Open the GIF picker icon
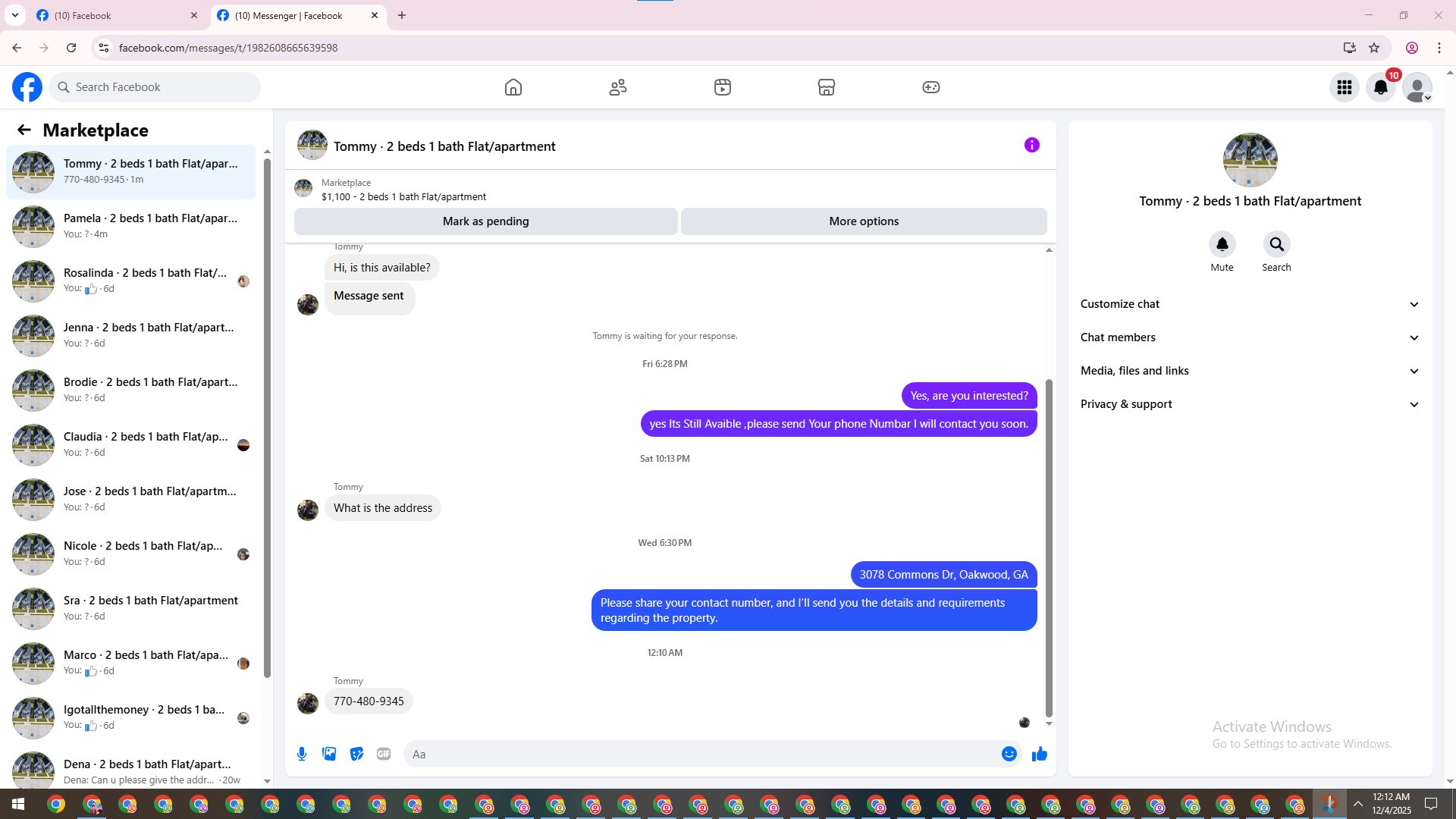Image resolution: width=1456 pixels, height=819 pixels. tap(384, 754)
